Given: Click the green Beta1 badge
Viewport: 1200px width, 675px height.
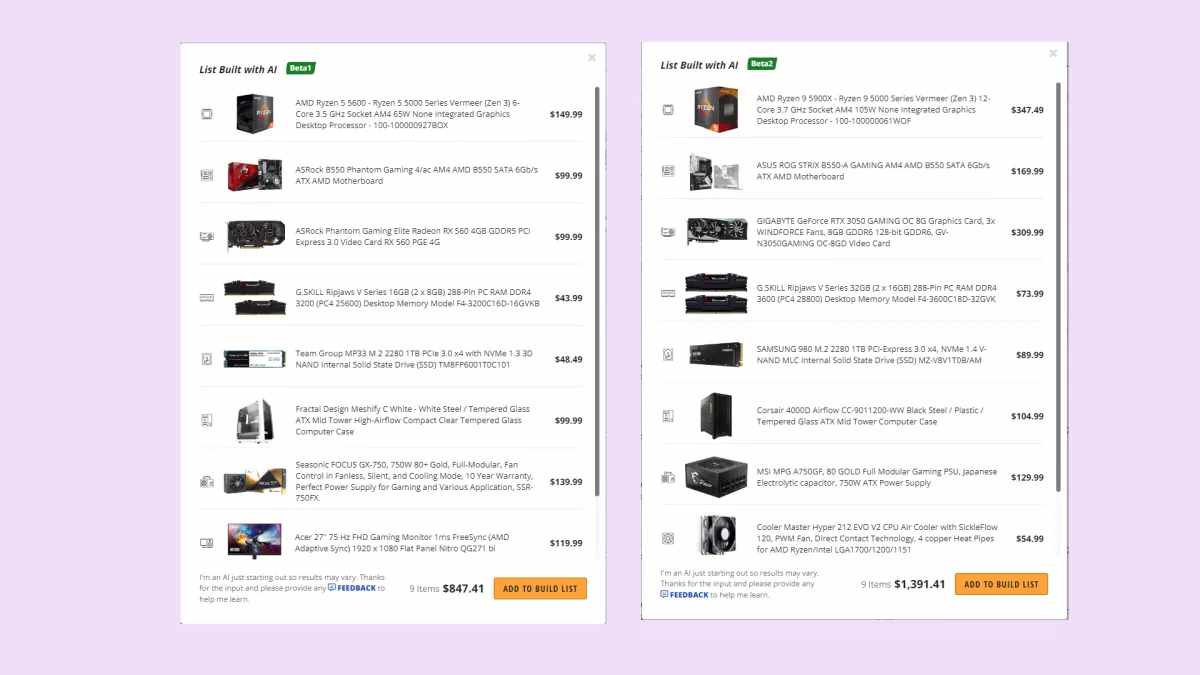Looking at the screenshot, I should point(301,68).
